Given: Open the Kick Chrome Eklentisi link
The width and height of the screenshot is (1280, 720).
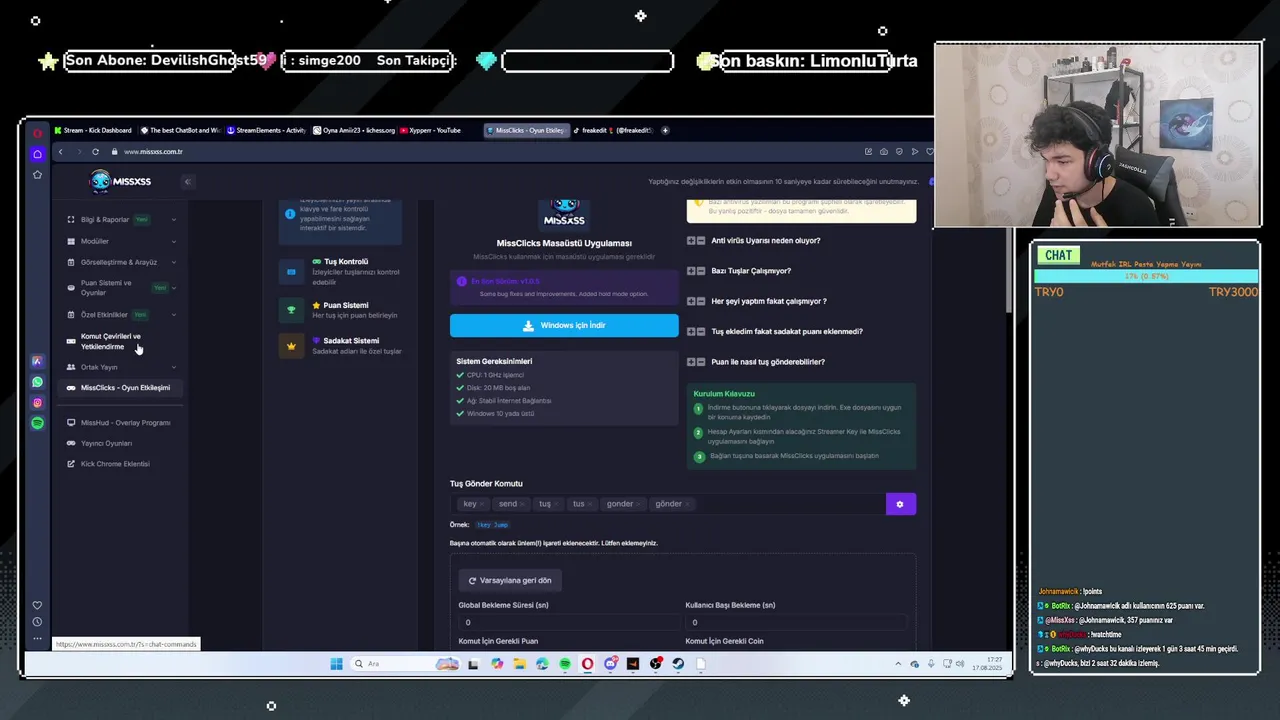Looking at the screenshot, I should (110, 464).
